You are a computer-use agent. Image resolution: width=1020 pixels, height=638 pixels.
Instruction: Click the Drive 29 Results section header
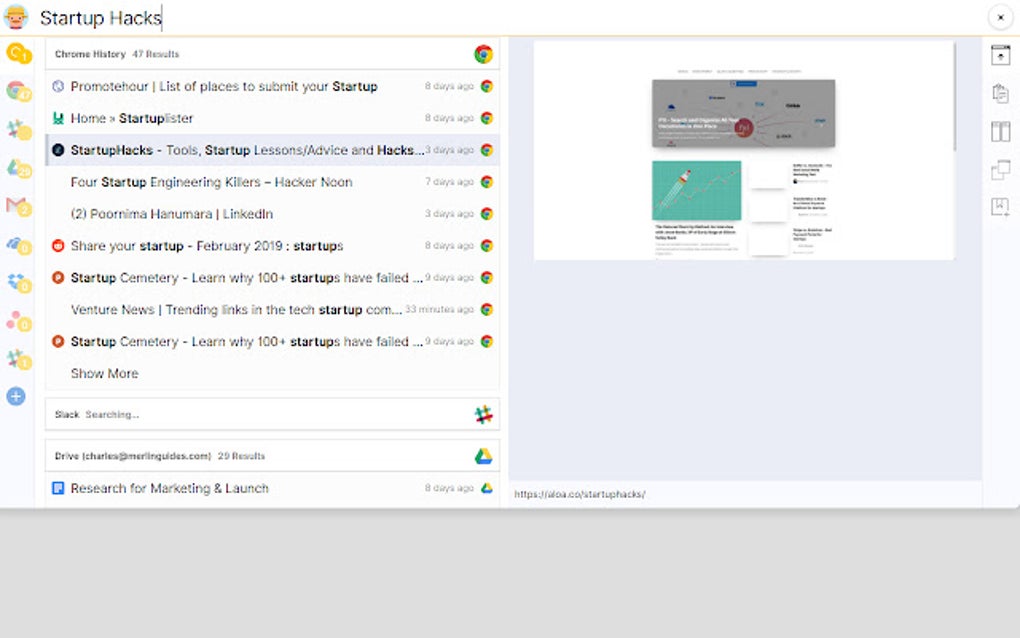coord(273,456)
